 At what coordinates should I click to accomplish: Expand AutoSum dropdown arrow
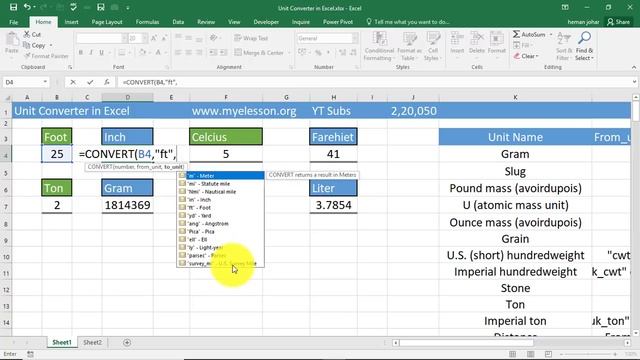[551, 35]
